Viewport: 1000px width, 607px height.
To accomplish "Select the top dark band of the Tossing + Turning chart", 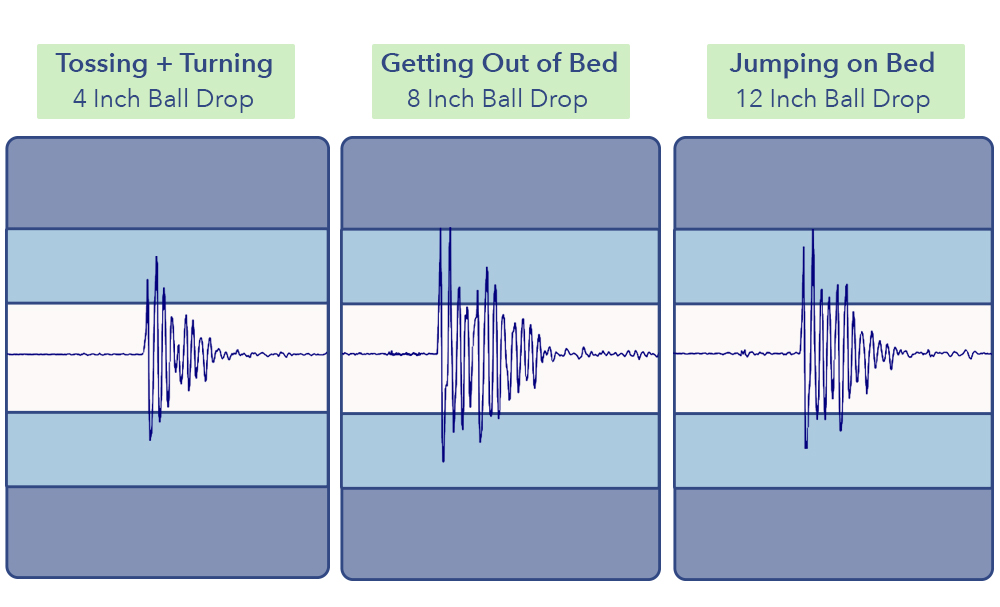I will (167, 183).
